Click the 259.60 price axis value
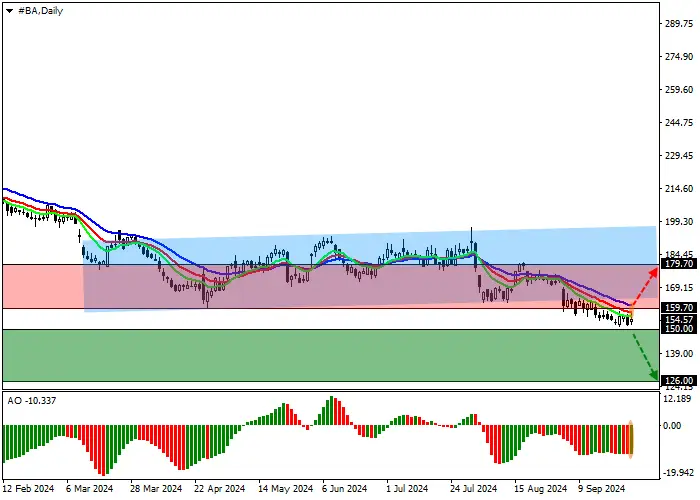This screenshot has width=700, height=500. click(679, 90)
